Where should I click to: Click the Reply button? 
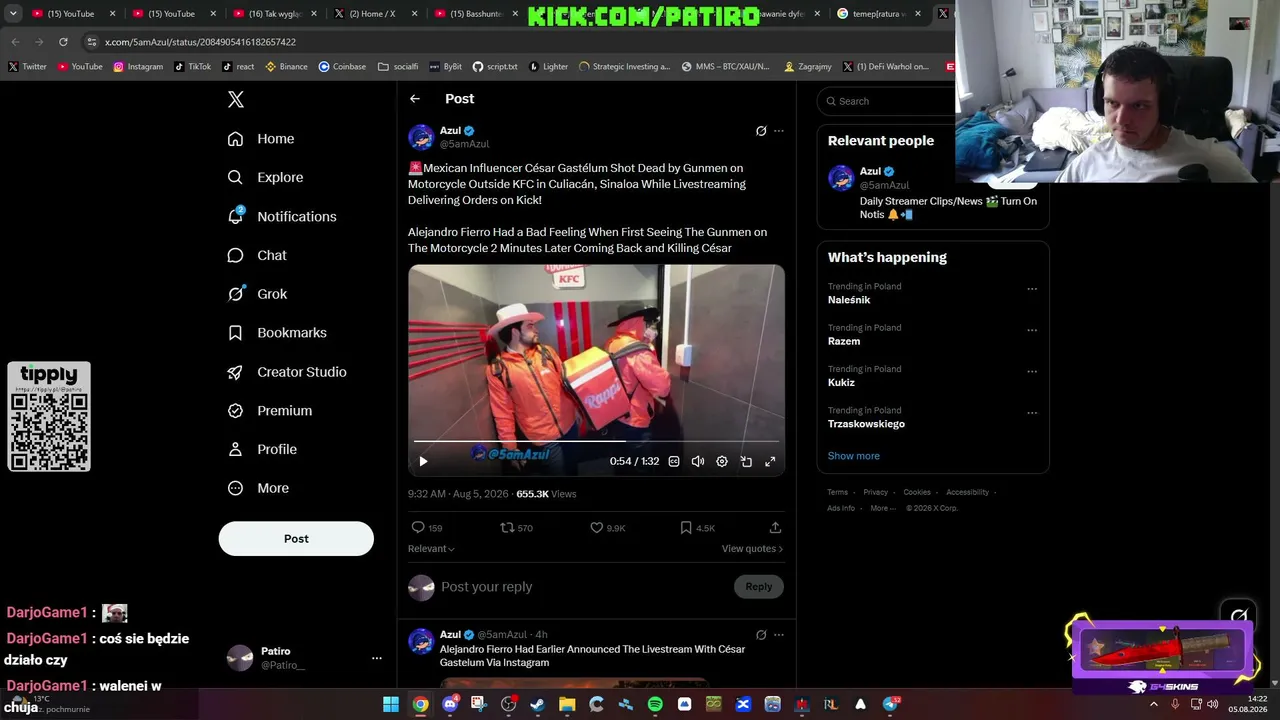pyautogui.click(x=759, y=587)
